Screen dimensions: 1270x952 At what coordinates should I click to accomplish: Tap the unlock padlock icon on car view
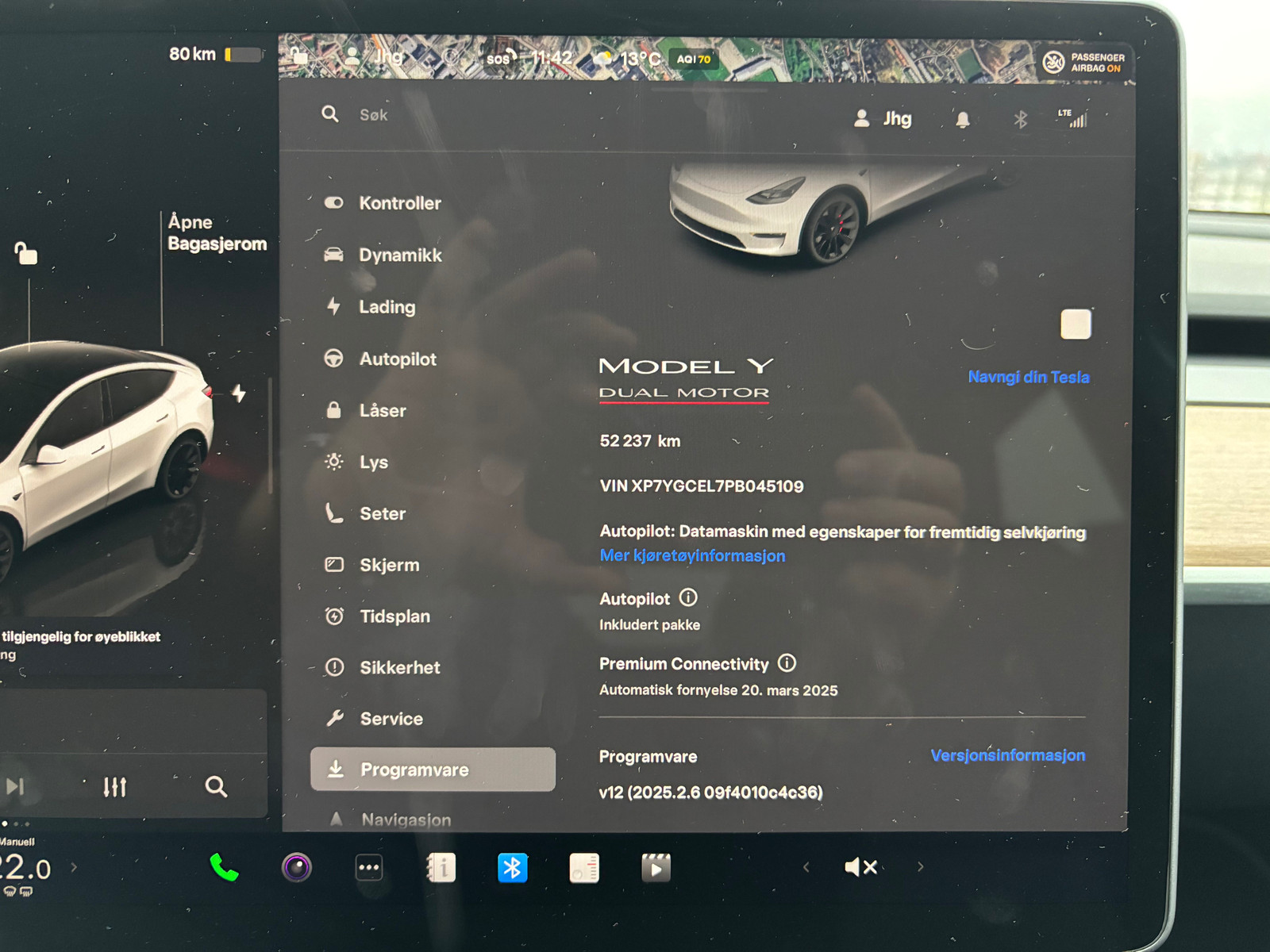click(26, 253)
